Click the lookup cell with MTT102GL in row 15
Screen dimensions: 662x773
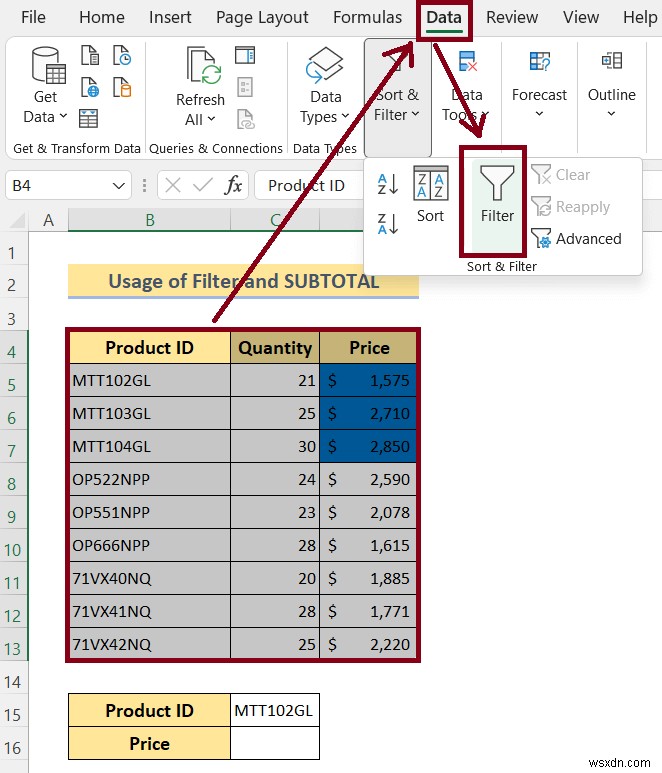pos(275,710)
